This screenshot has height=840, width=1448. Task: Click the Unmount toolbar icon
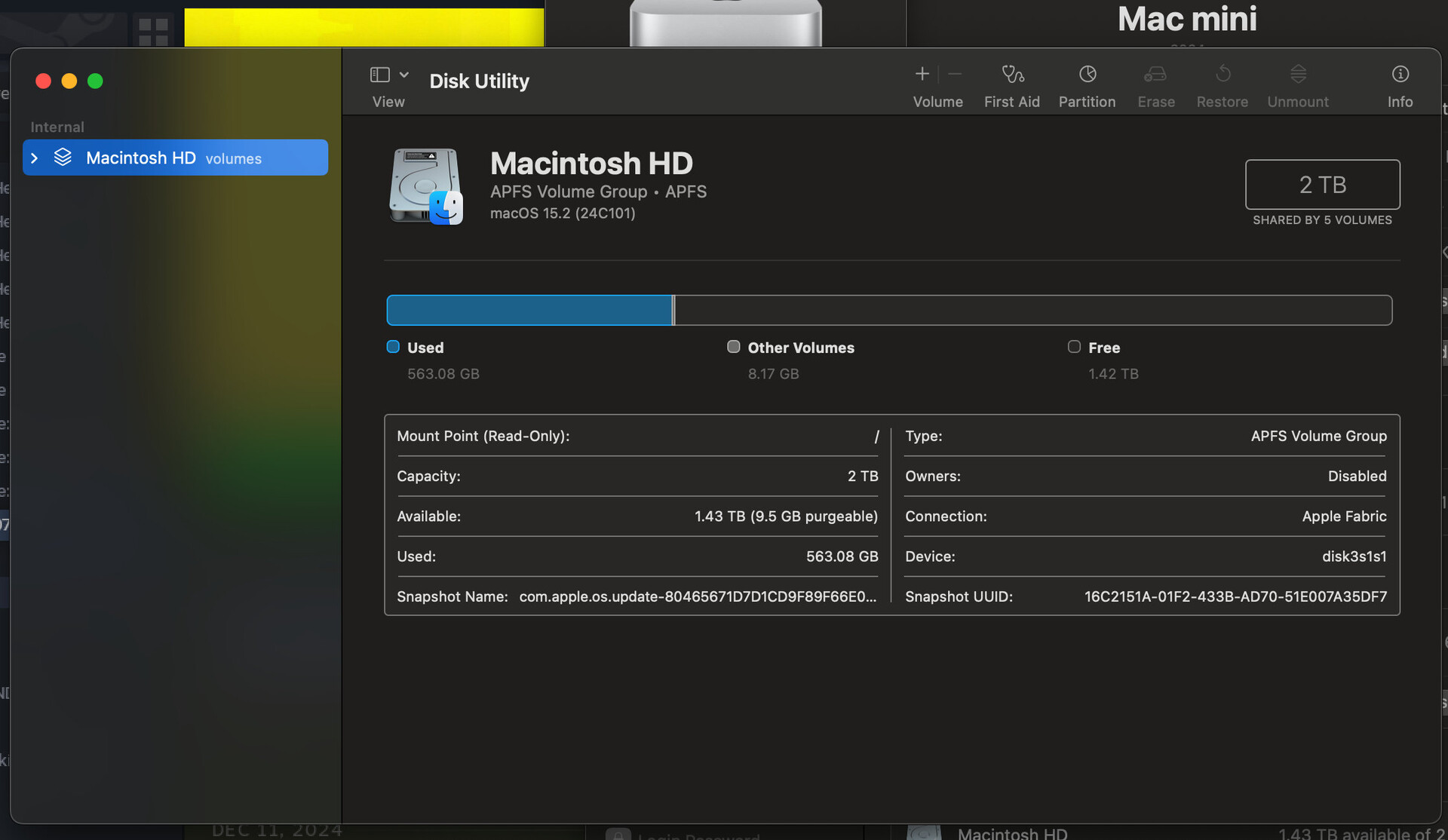(x=1298, y=74)
